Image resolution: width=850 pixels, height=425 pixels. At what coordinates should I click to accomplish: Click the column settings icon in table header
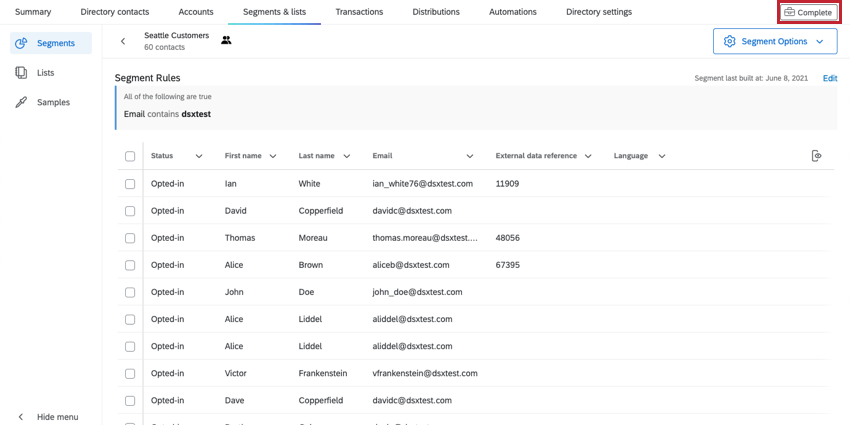tap(817, 156)
